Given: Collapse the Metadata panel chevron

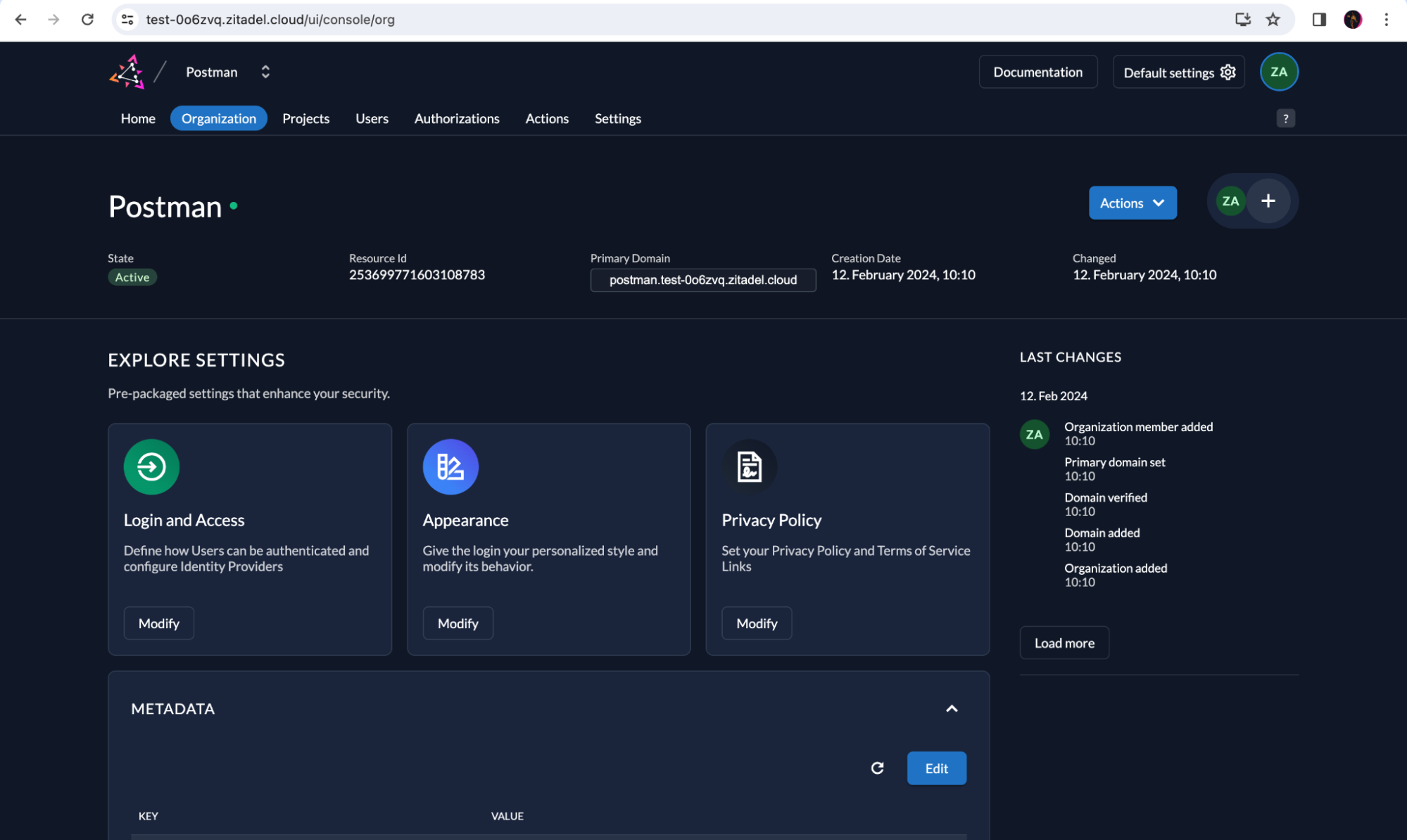Looking at the screenshot, I should (951, 708).
